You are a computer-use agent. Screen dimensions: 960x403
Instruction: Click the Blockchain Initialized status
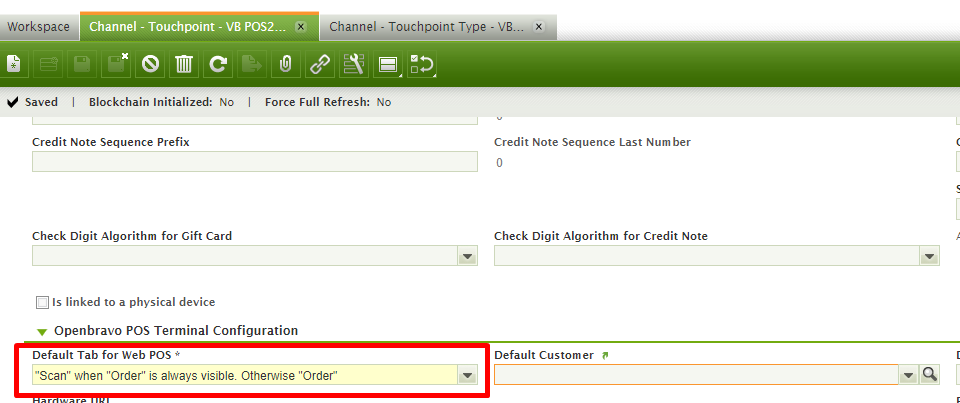click(x=161, y=102)
